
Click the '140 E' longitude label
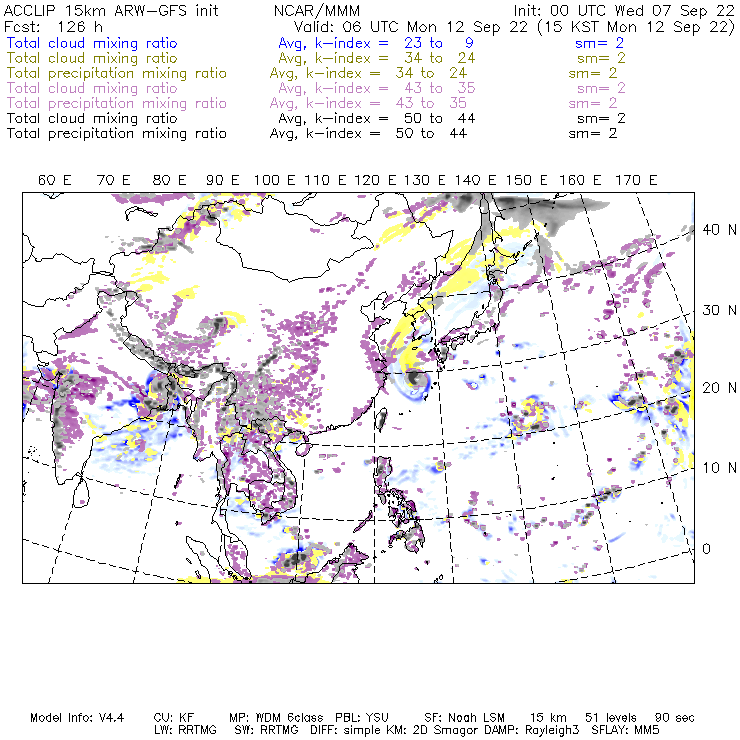click(x=476, y=180)
